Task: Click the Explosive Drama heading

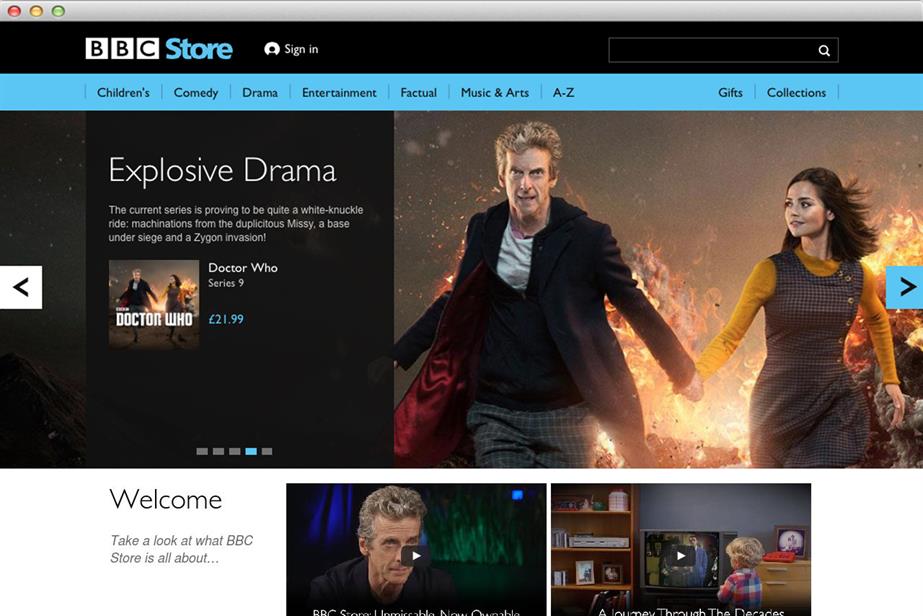Action: tap(222, 171)
